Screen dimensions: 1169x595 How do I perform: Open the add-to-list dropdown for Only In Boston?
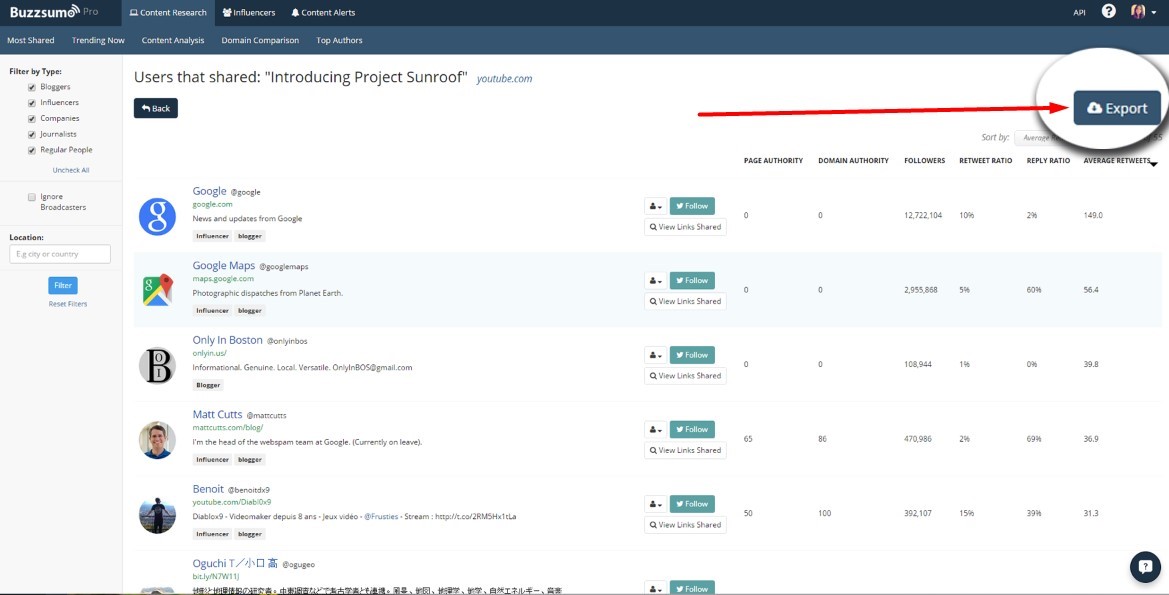pyautogui.click(x=655, y=356)
